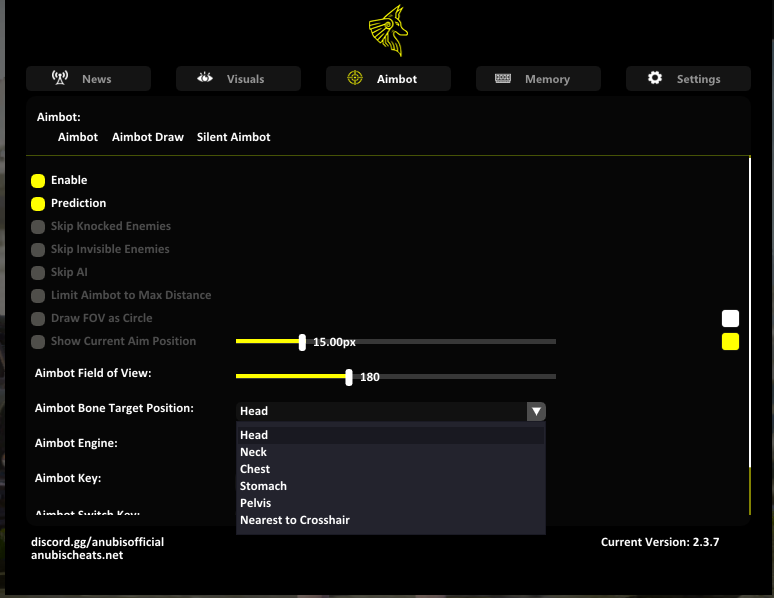This screenshot has width=774, height=598.
Task: Enable Skip Invisible Enemies
Action: 38,250
